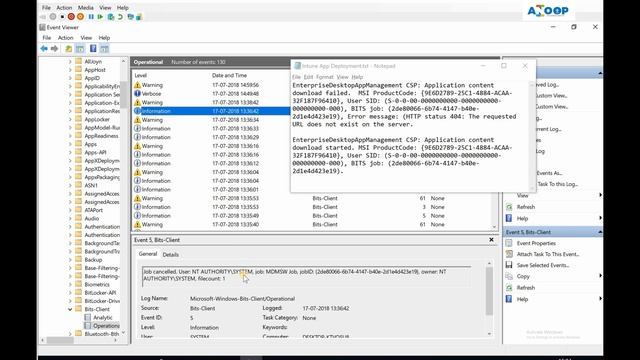Image resolution: width=640 pixels, height=360 pixels.
Task: Click Attach Task To This Event link
Action: 548,254
